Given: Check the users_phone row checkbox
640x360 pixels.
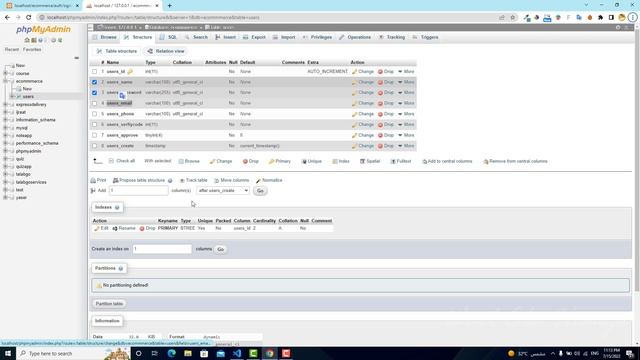Looking at the screenshot, I should click(94, 114).
